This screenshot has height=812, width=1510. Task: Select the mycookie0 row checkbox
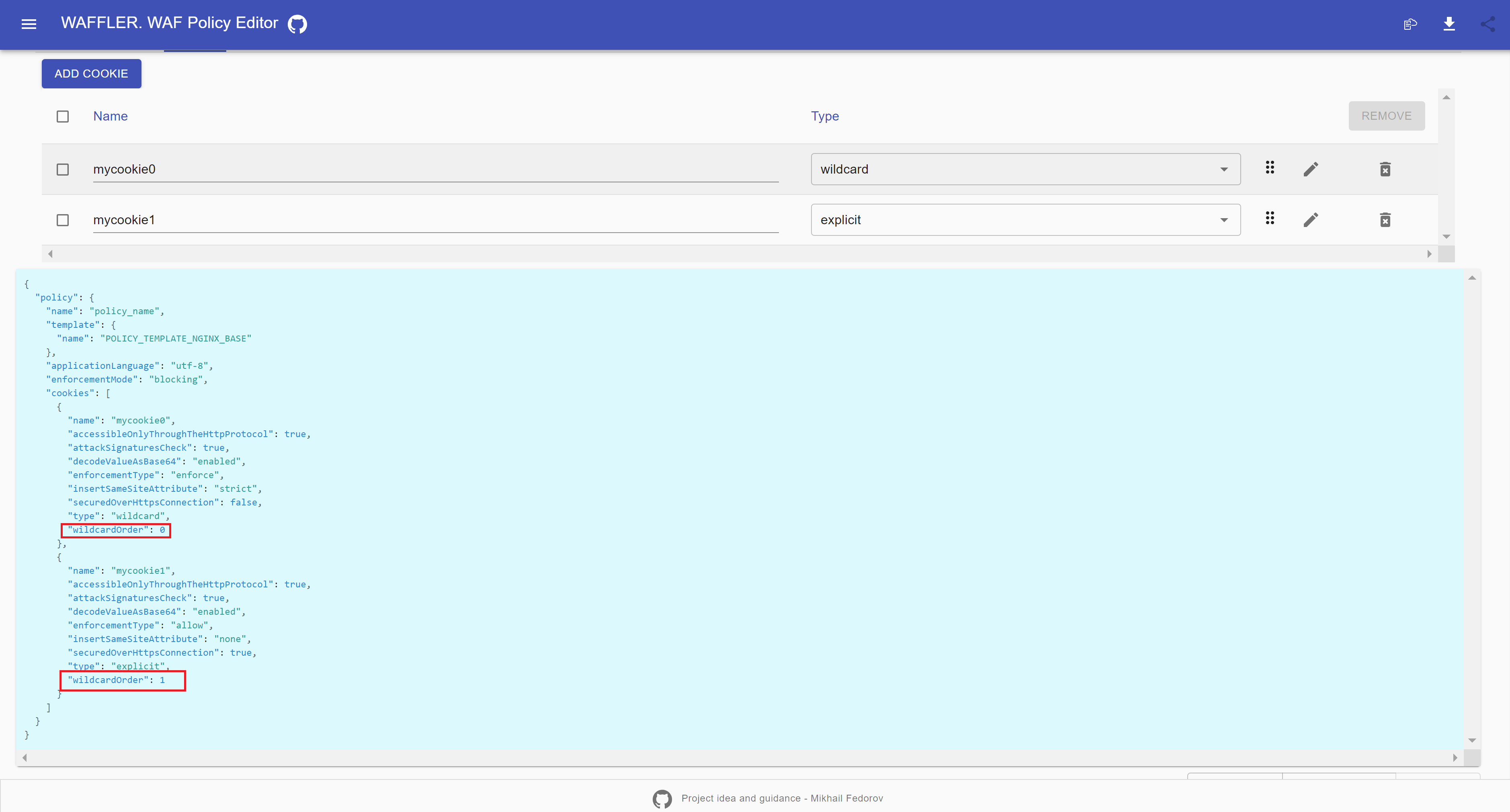tap(63, 169)
